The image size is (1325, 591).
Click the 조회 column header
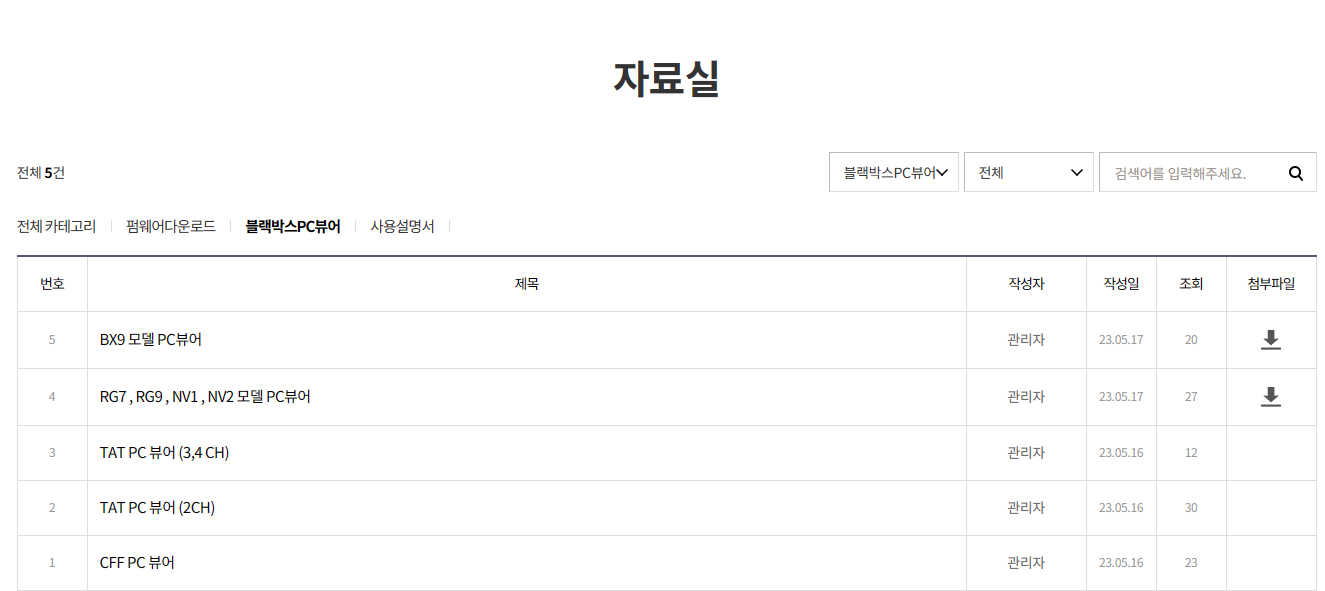1191,284
